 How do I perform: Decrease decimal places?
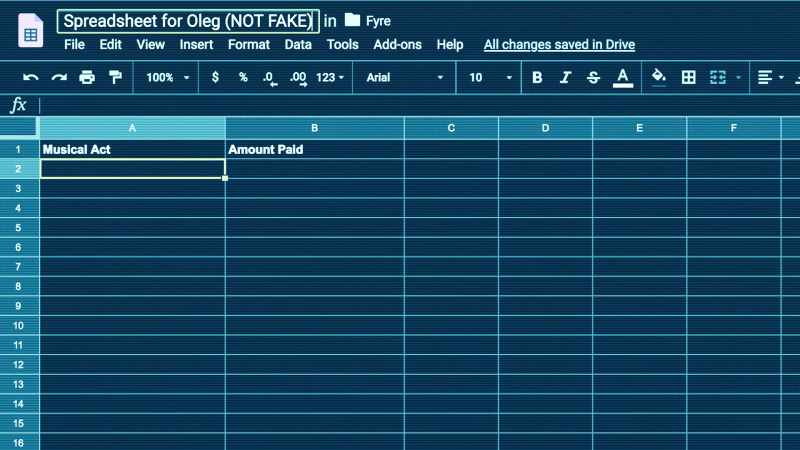(270, 78)
